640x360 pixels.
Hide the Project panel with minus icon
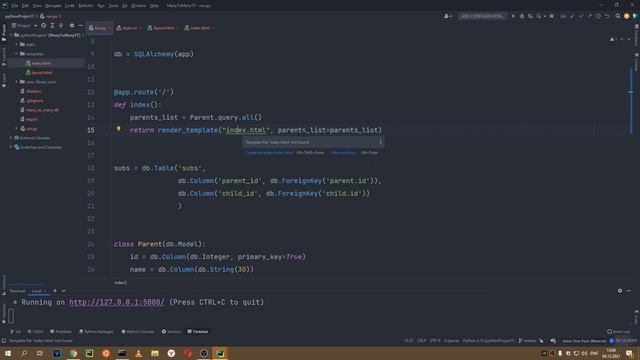[80, 25]
